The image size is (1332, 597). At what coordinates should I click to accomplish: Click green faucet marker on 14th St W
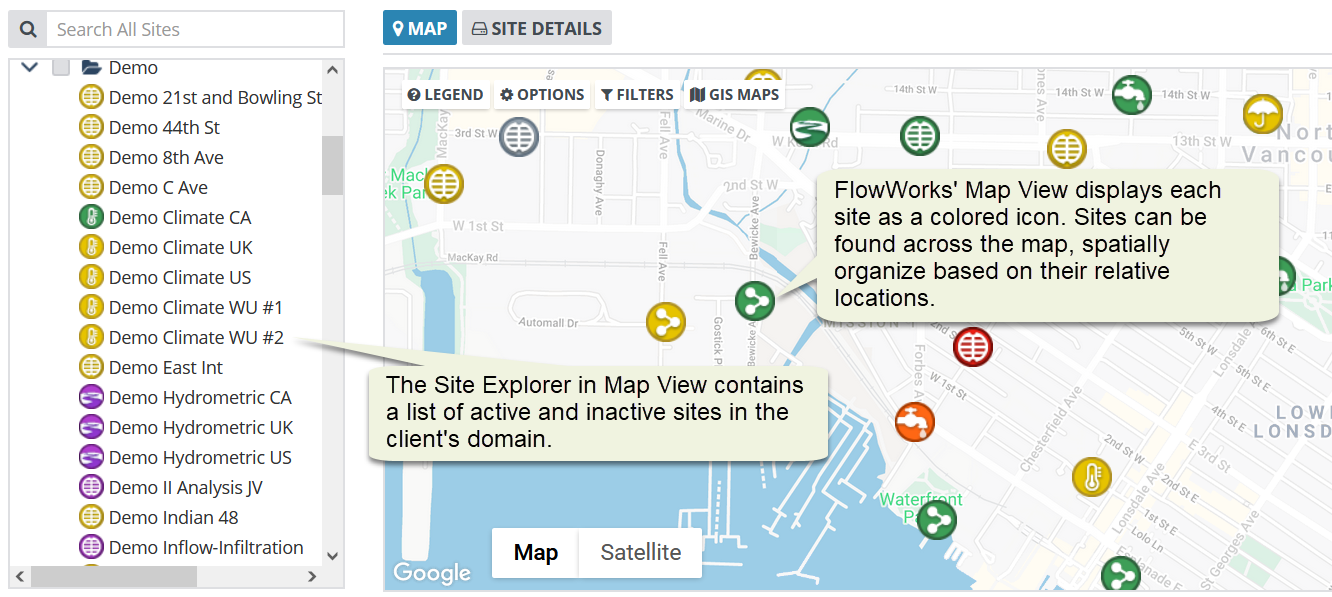tap(1131, 94)
